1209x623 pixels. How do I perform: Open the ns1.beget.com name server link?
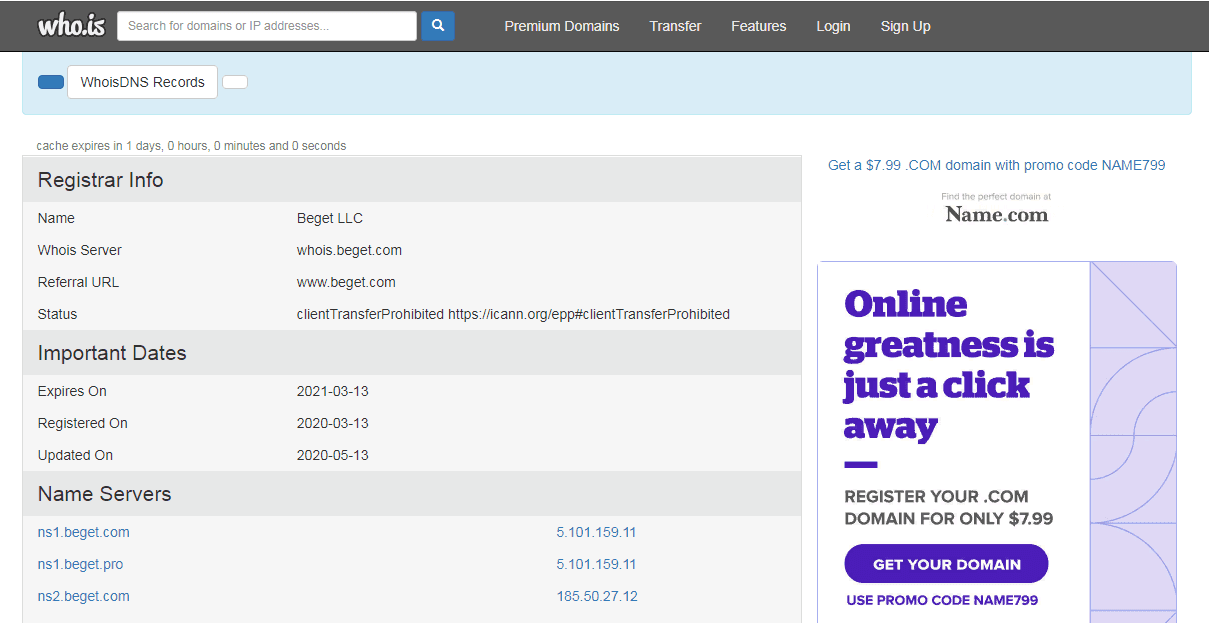(x=84, y=532)
